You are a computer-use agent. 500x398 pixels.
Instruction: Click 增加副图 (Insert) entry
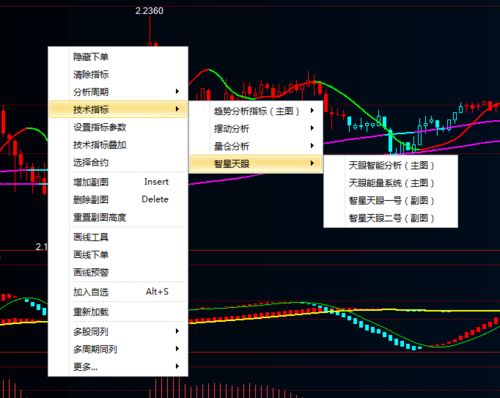pos(118,182)
